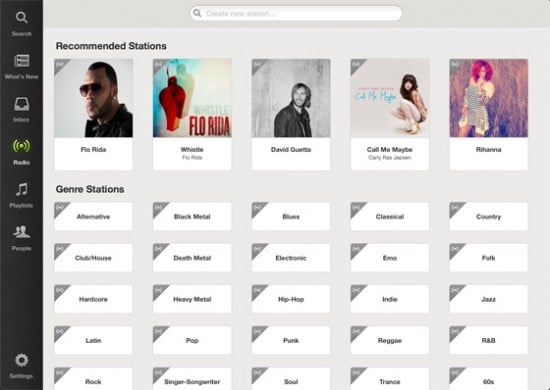Start the Country genre station
This screenshot has height=390, width=550.
coord(489,216)
